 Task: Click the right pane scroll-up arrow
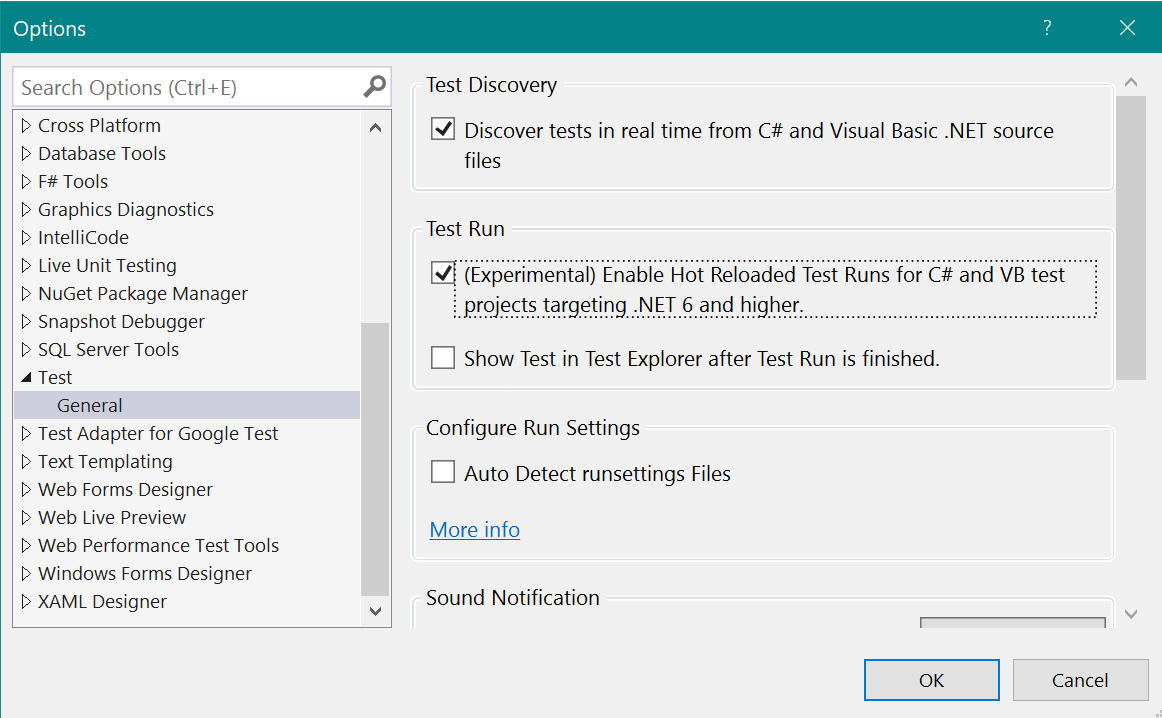pos(1131,81)
